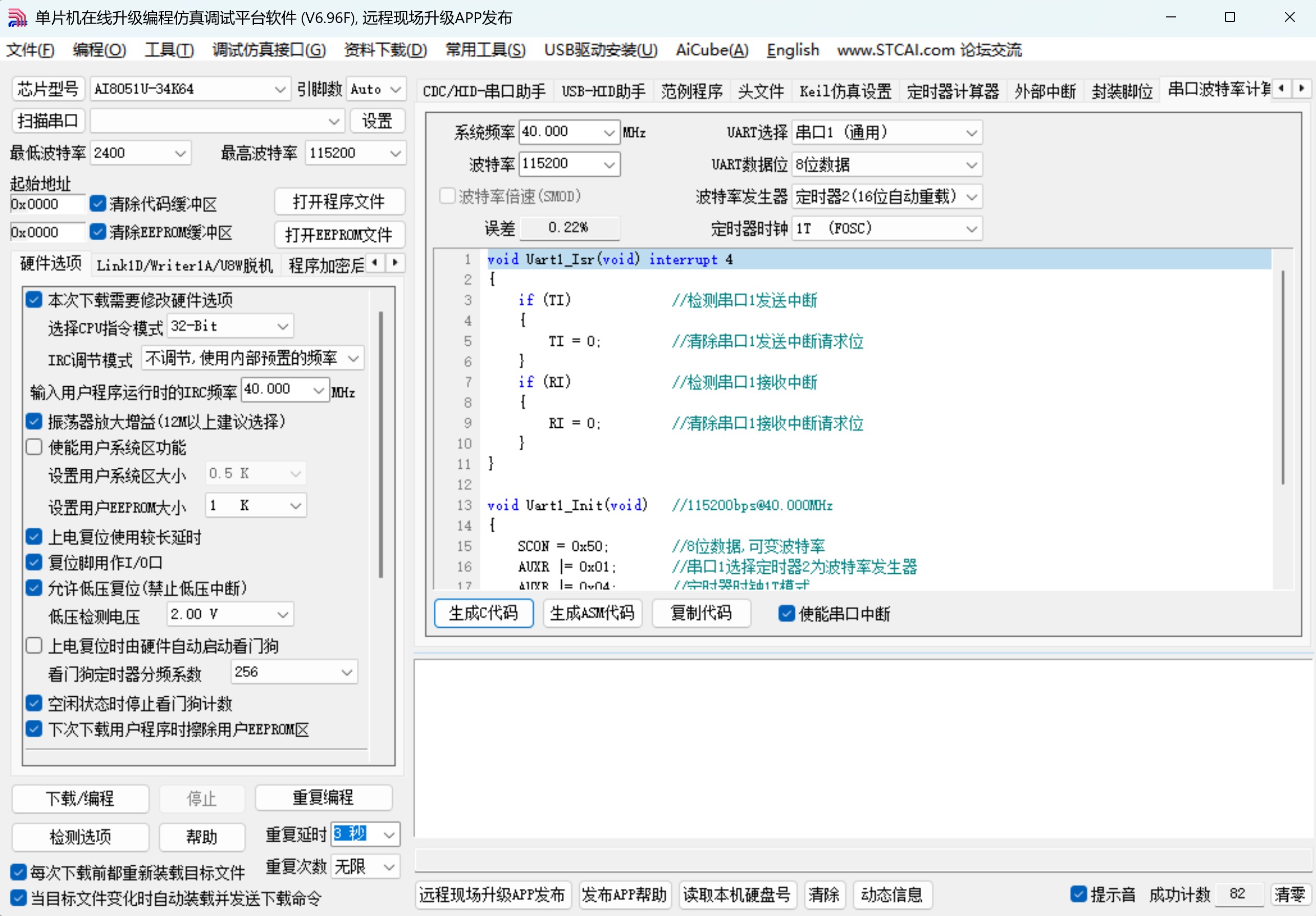Click the right arrow to scroll the tab strip
The width and height of the screenshot is (1316, 916).
coord(1302,90)
